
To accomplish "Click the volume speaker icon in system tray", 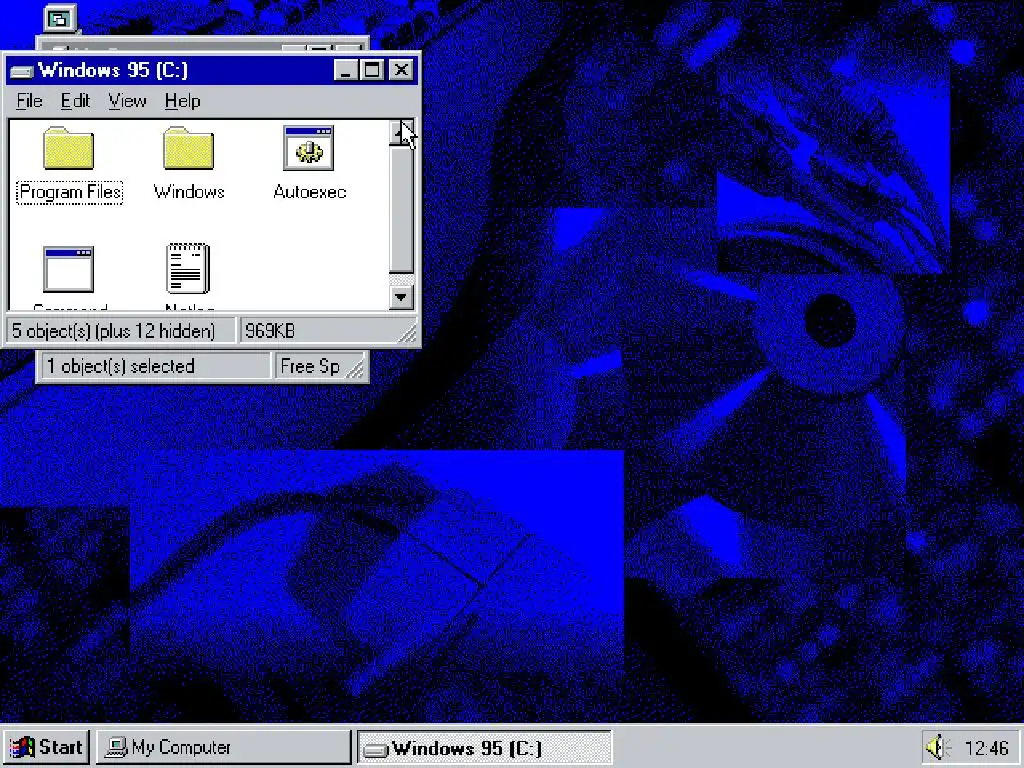I will point(938,747).
